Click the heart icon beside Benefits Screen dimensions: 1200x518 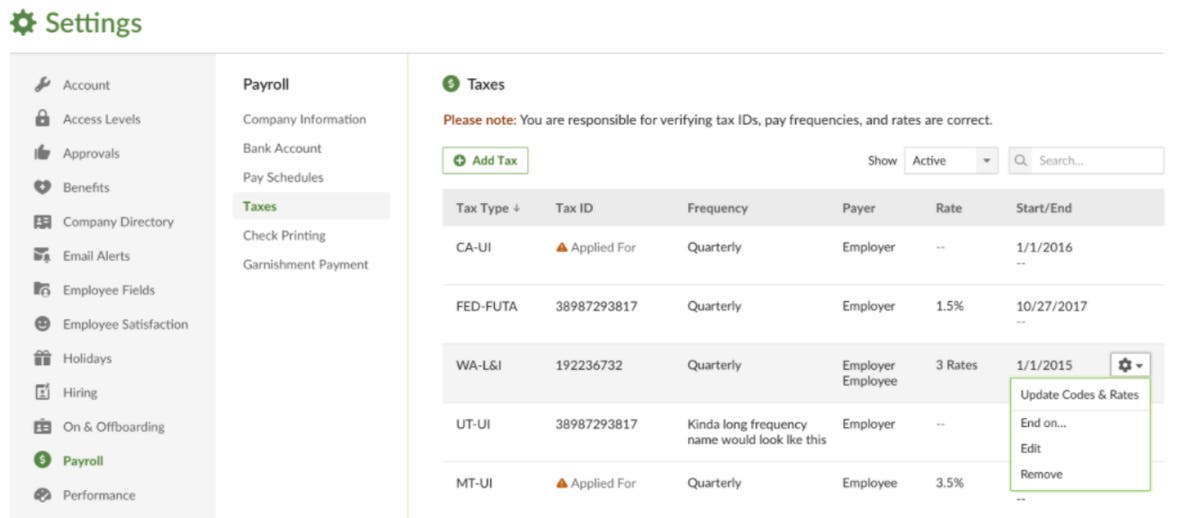(42, 187)
